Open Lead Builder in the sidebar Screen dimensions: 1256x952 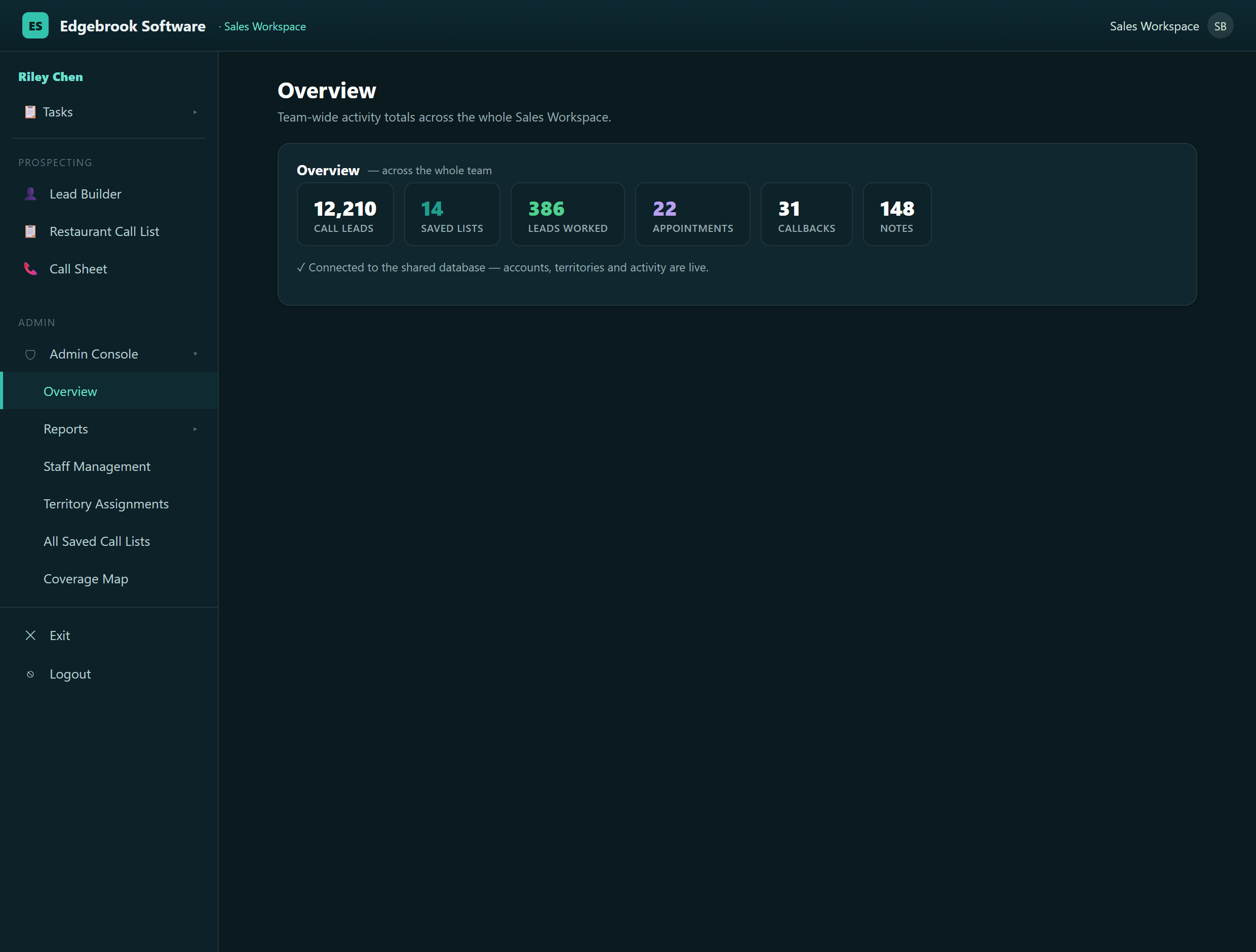(x=109, y=194)
